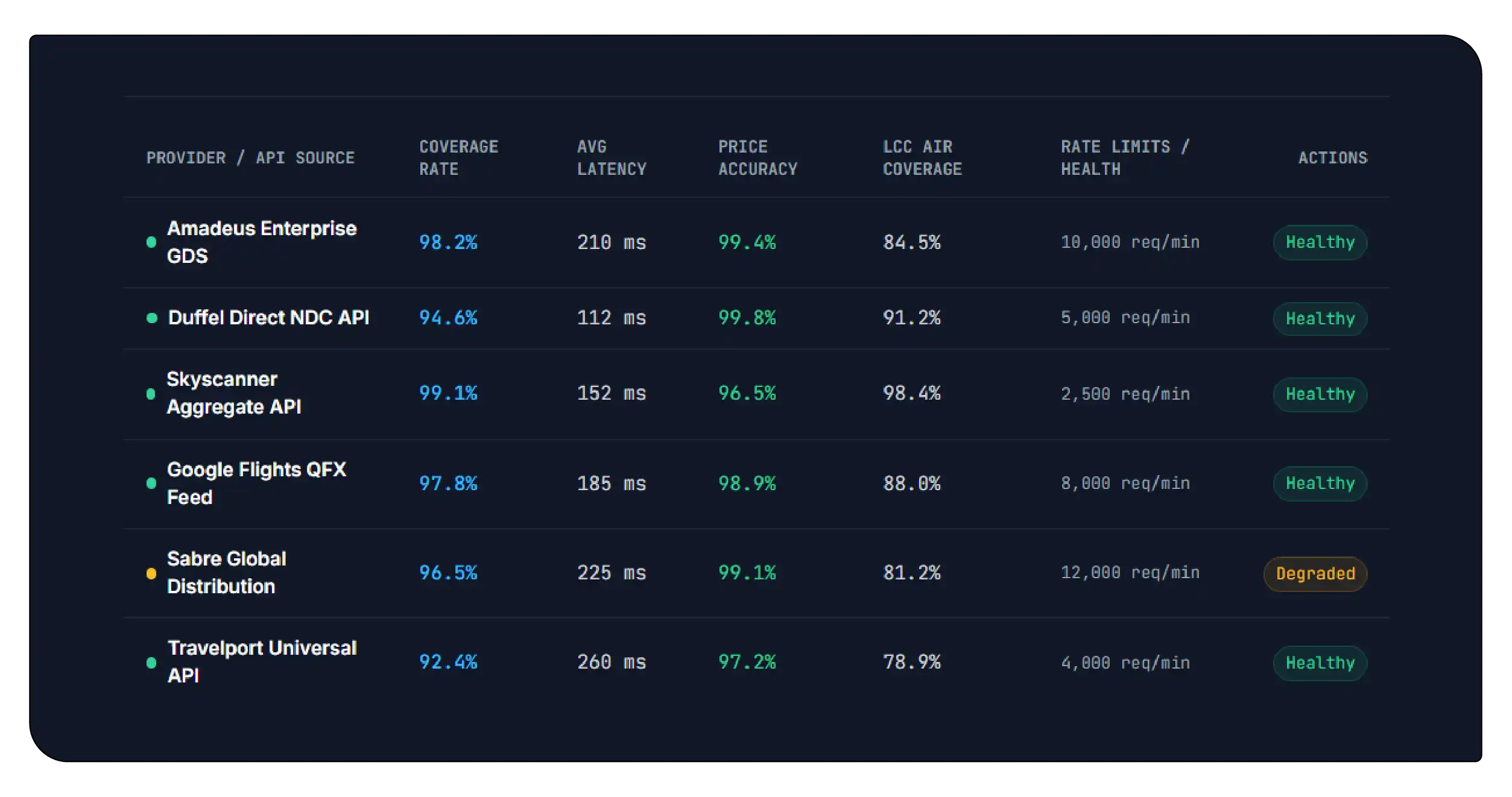Click the 5,000 req/min rate limit
Screen dimensions: 1512x797
coord(1125,318)
